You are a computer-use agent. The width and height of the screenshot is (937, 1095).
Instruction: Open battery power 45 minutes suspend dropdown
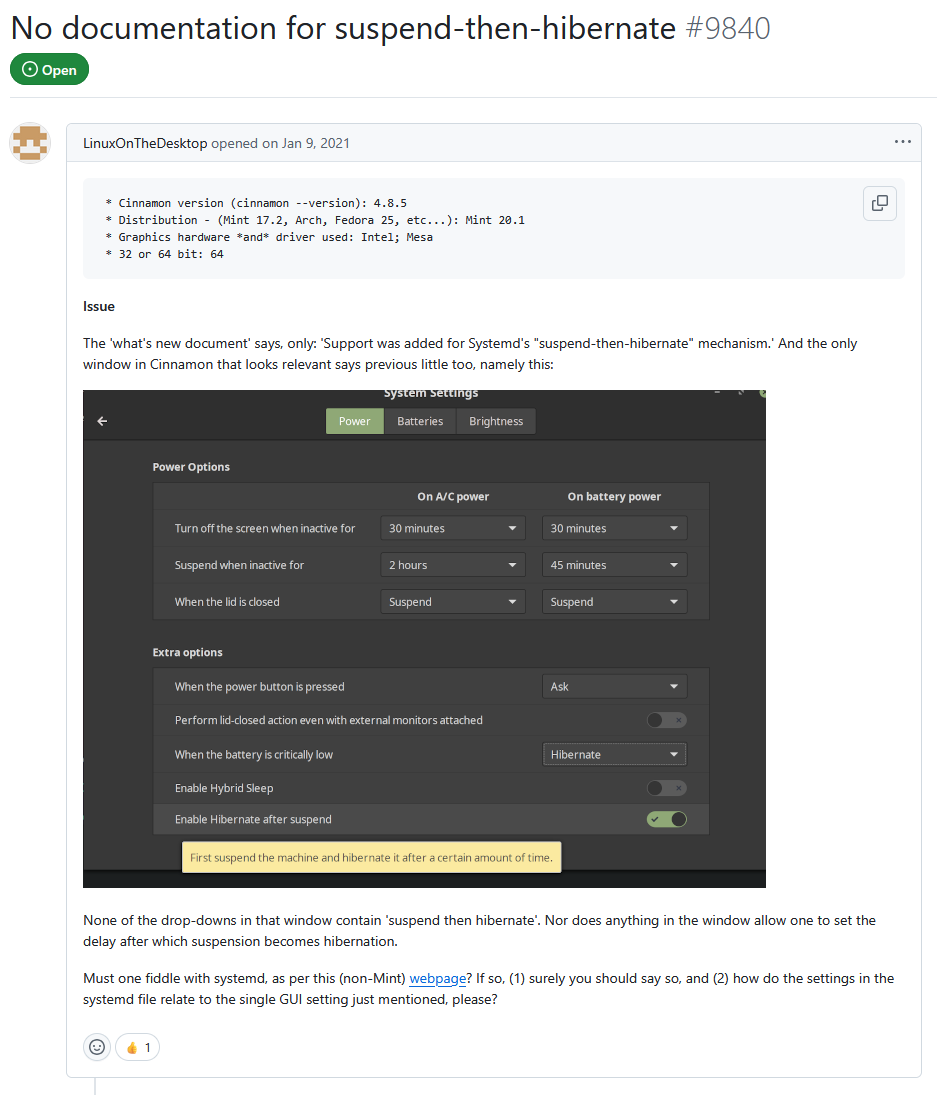click(614, 565)
